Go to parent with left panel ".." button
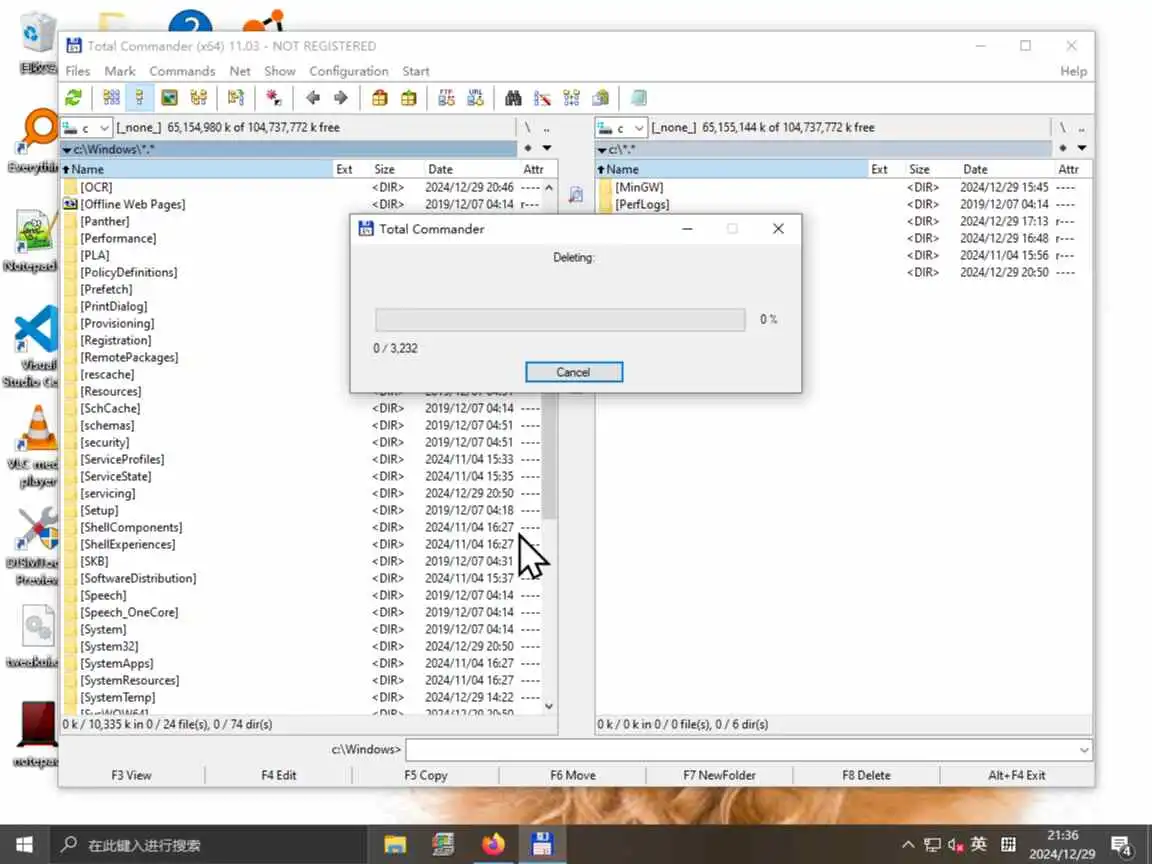The width and height of the screenshot is (1152, 864). click(x=547, y=128)
